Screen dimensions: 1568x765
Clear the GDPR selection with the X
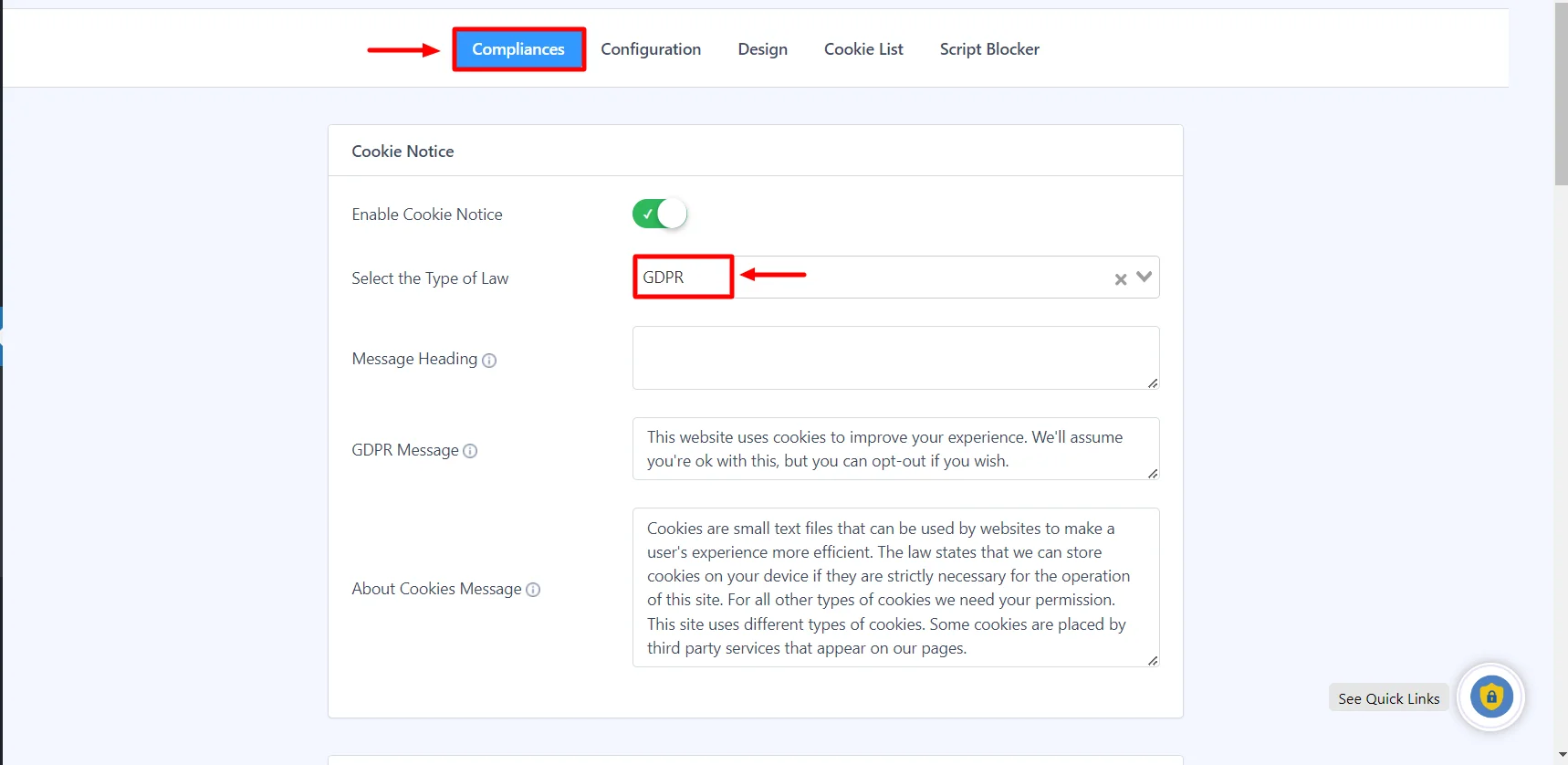tap(1121, 279)
